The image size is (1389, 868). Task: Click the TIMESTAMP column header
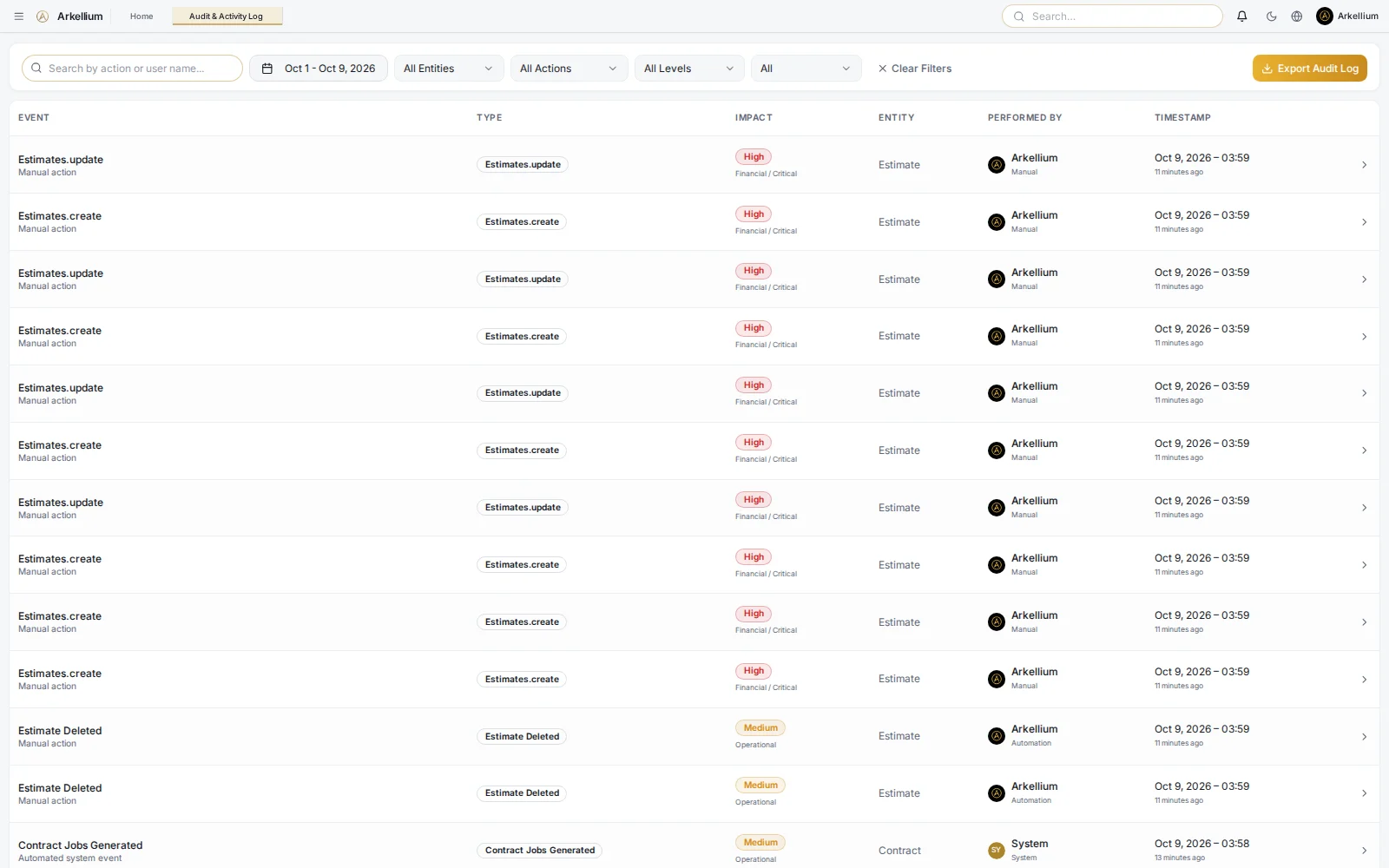(x=1182, y=118)
